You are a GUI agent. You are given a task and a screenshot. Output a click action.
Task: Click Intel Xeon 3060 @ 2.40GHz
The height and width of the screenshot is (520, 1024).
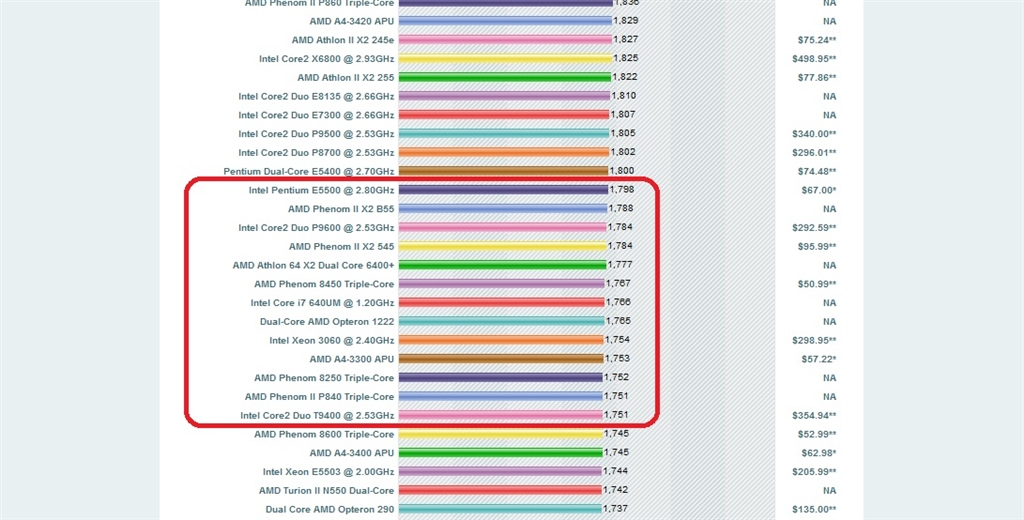332,341
